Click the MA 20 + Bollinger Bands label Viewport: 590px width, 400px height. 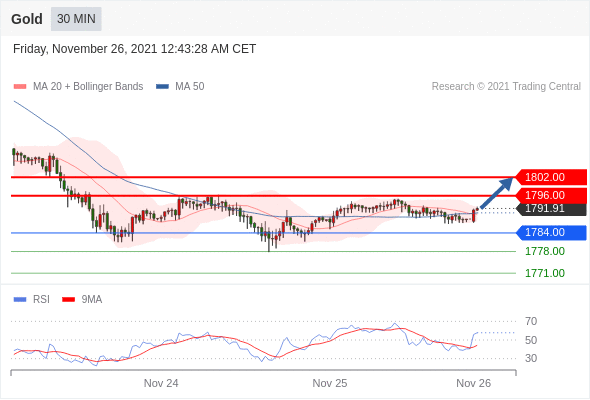click(x=88, y=87)
